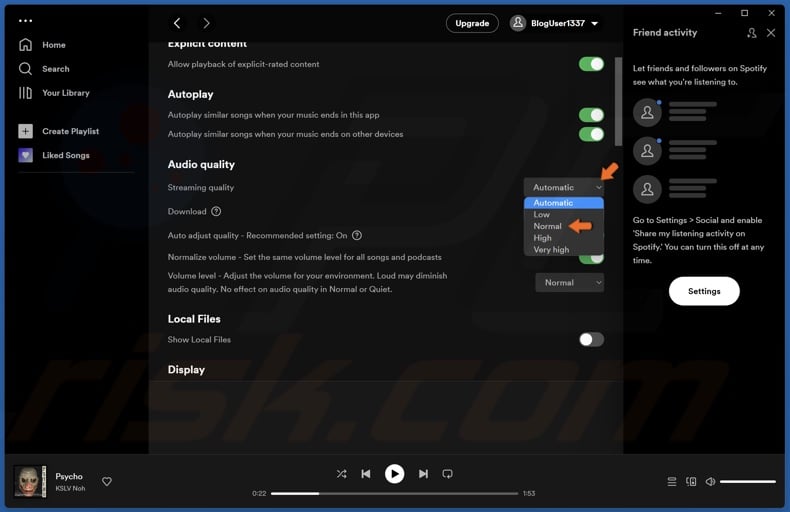Click the Upgrade button
Image resolution: width=790 pixels, height=512 pixels.
click(x=472, y=23)
